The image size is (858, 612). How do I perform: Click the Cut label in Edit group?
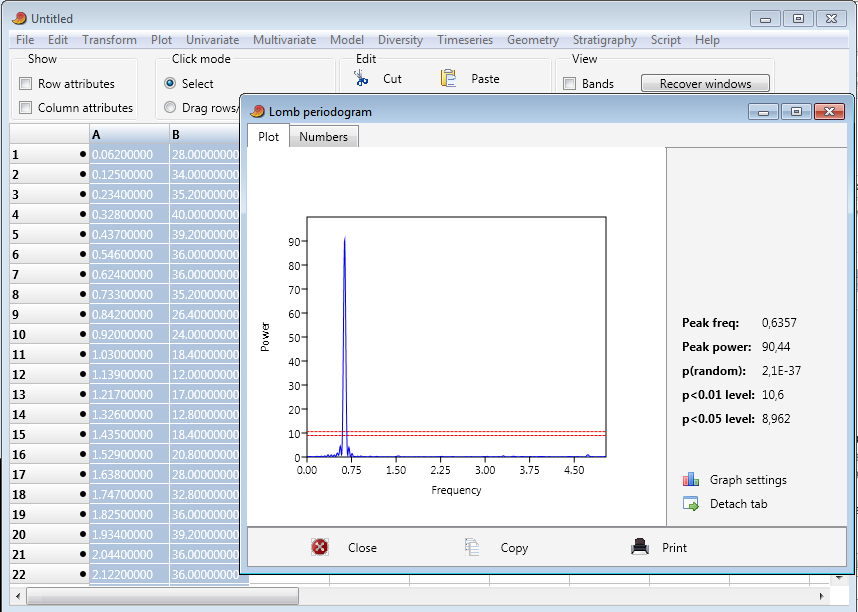click(392, 78)
